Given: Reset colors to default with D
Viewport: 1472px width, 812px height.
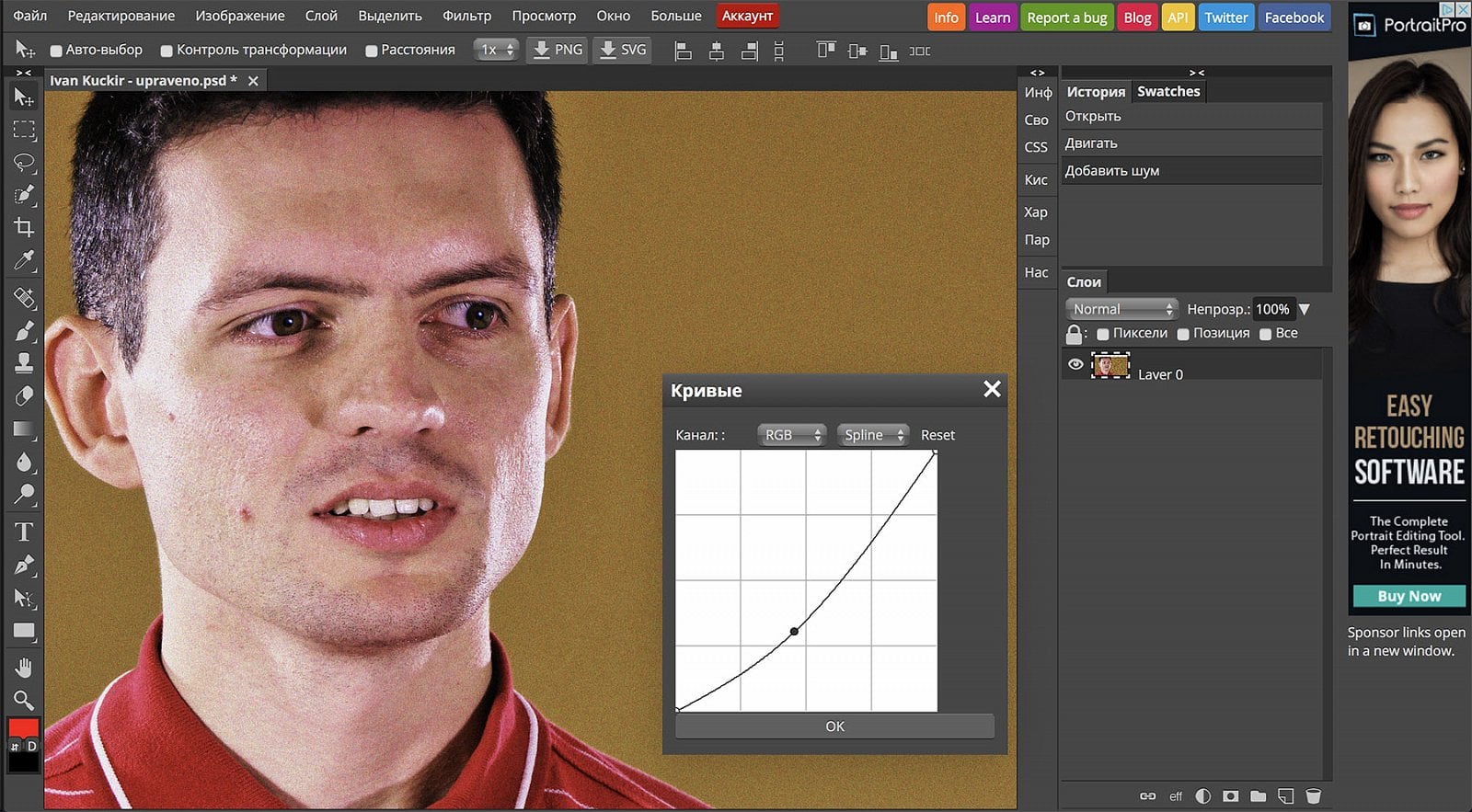Looking at the screenshot, I should [31, 747].
